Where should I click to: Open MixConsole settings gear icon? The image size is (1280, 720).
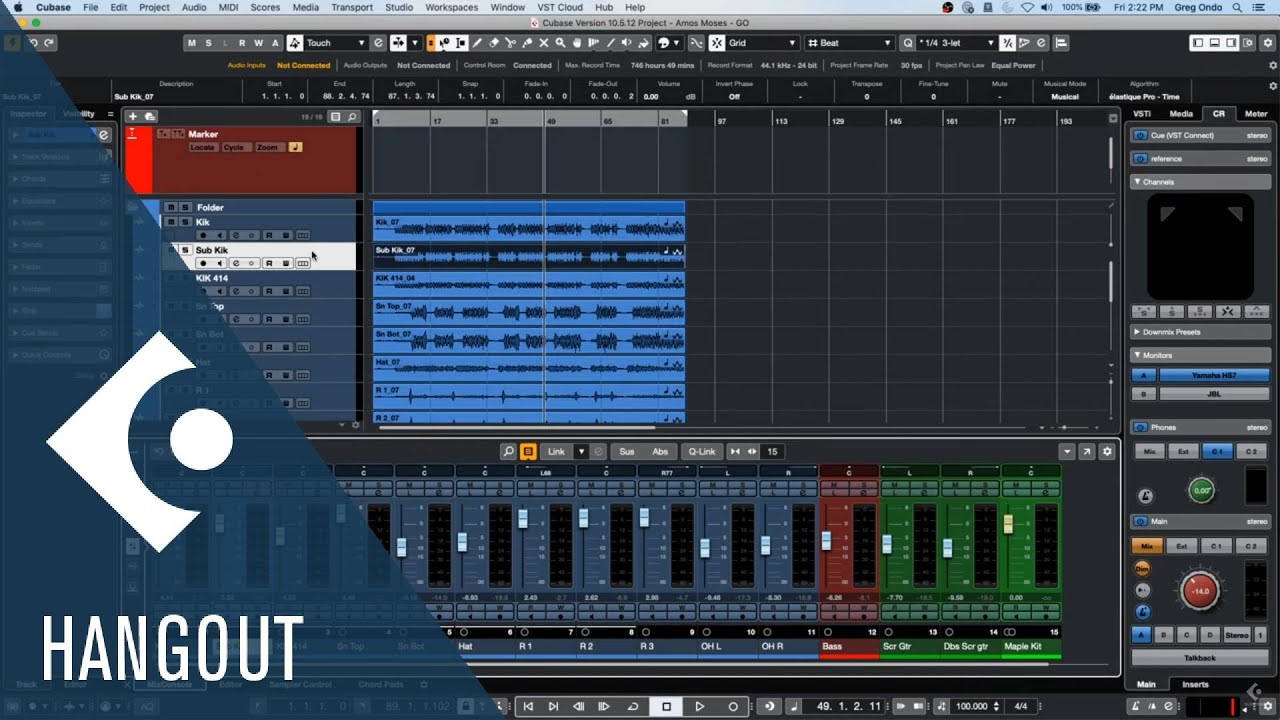coord(1107,452)
